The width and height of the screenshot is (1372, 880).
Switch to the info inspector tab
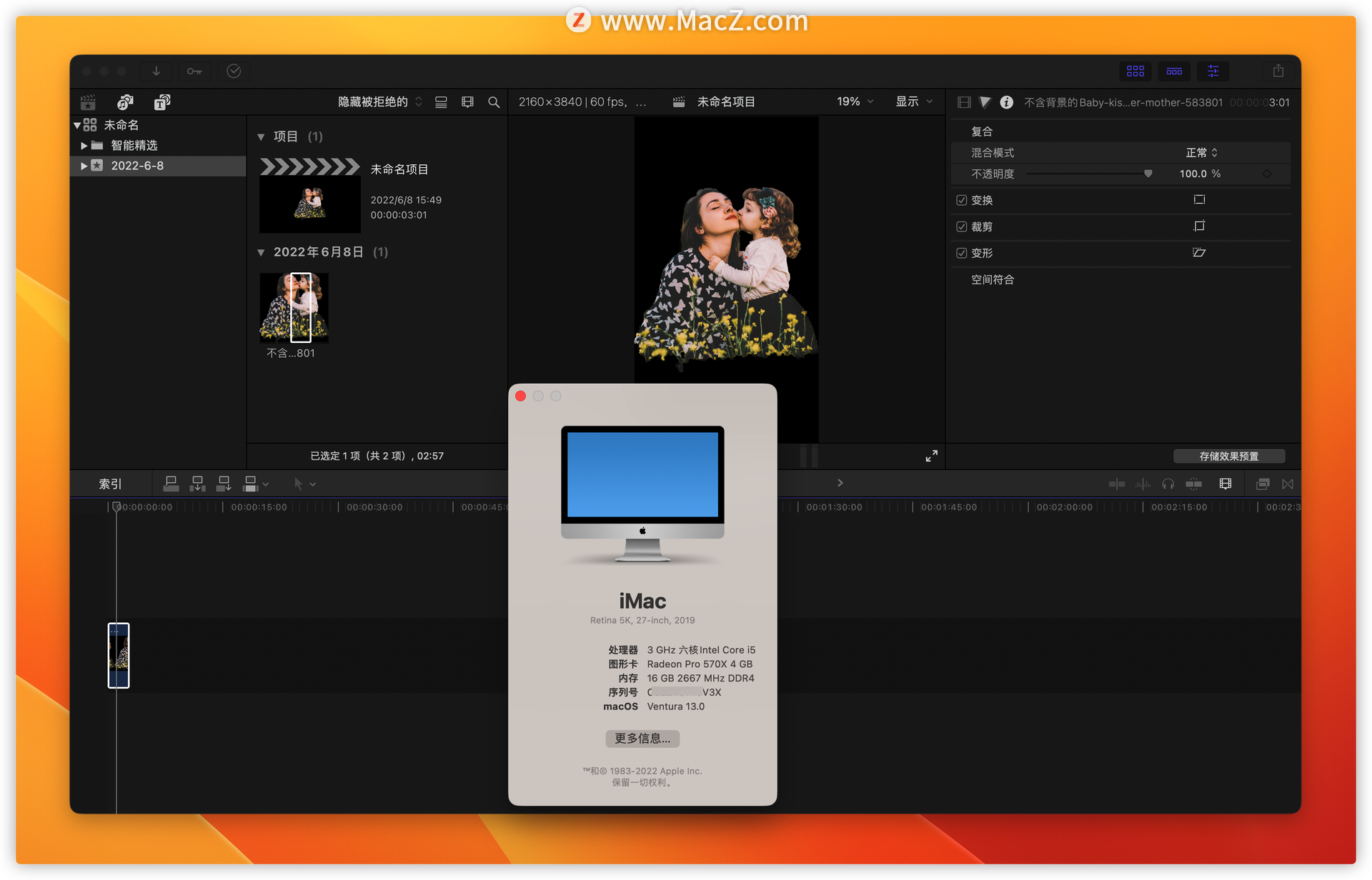tap(1006, 102)
